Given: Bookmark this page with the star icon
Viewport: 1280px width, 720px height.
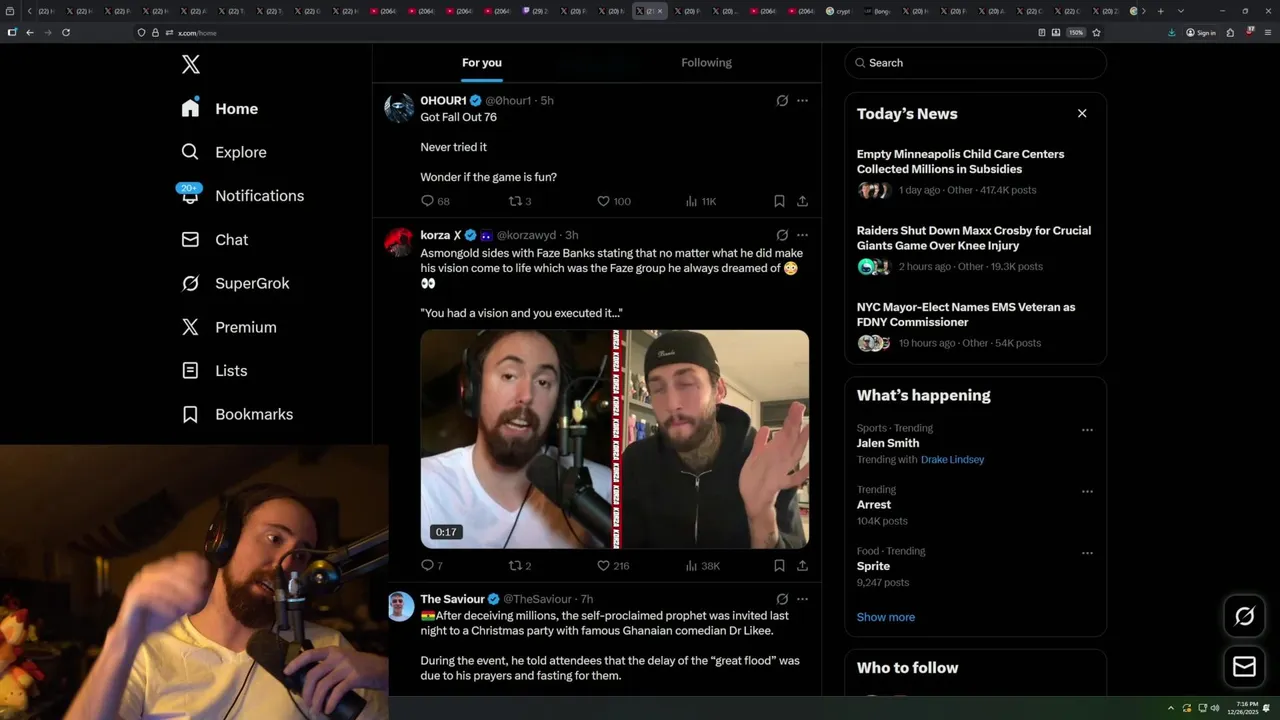Looking at the screenshot, I should coord(1096,33).
